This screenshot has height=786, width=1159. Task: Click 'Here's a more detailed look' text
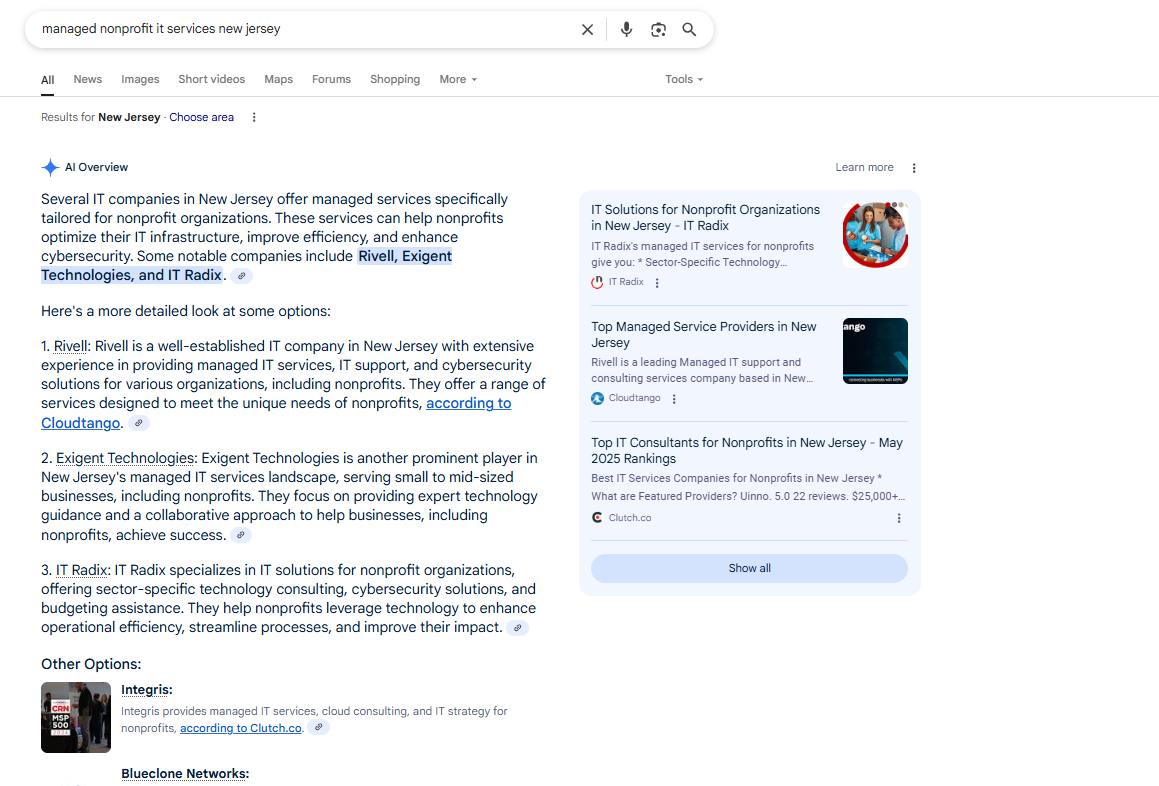click(186, 311)
